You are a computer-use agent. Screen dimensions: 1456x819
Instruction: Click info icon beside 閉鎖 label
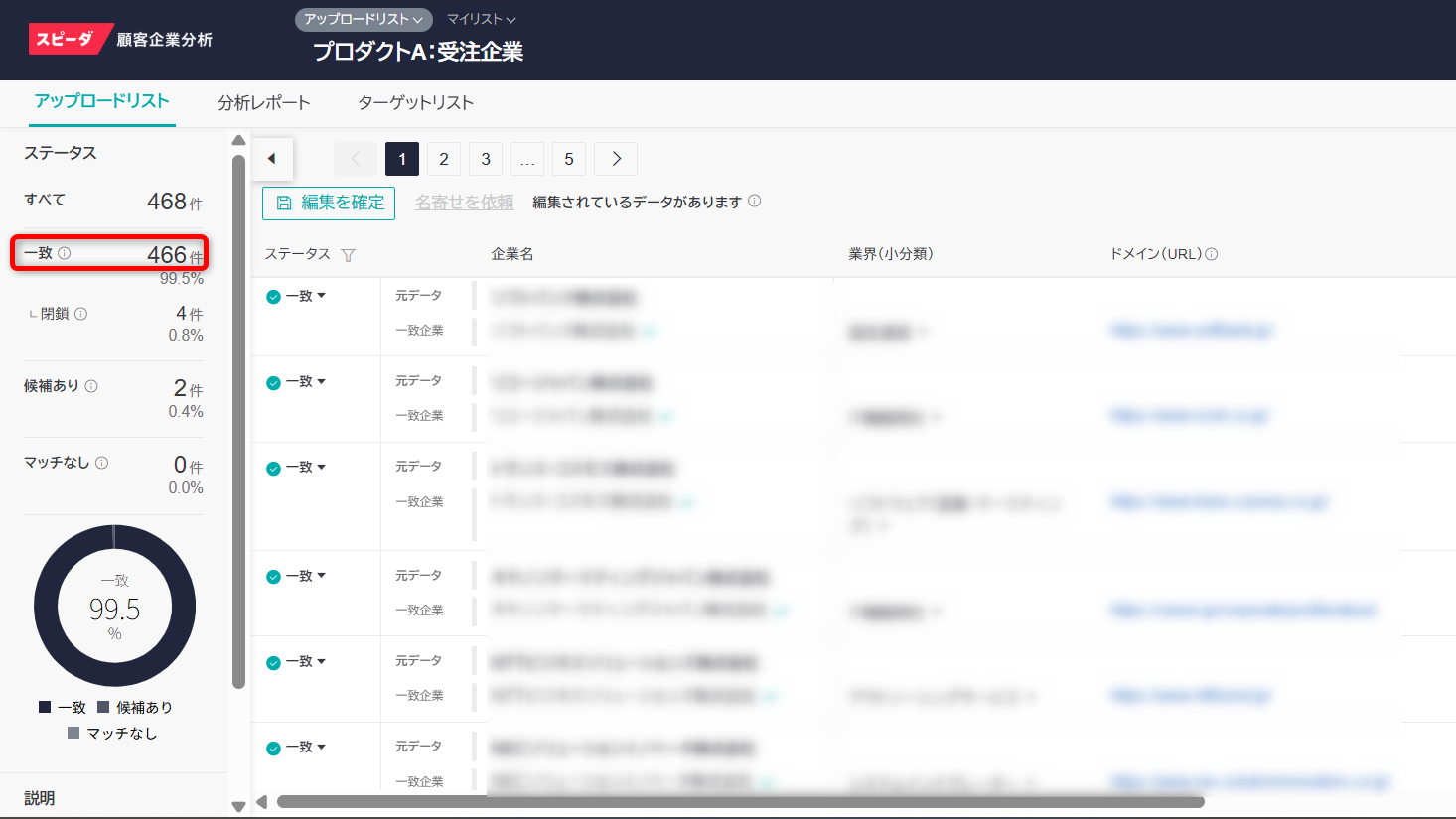[81, 314]
